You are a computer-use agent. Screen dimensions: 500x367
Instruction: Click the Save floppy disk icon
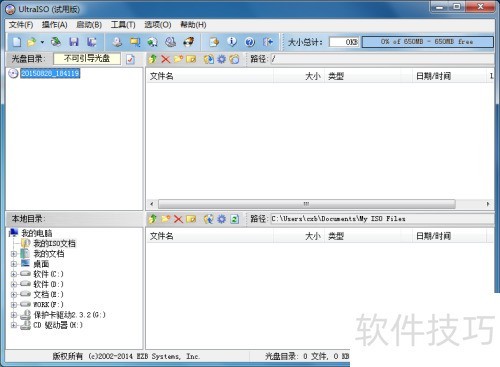pos(74,42)
